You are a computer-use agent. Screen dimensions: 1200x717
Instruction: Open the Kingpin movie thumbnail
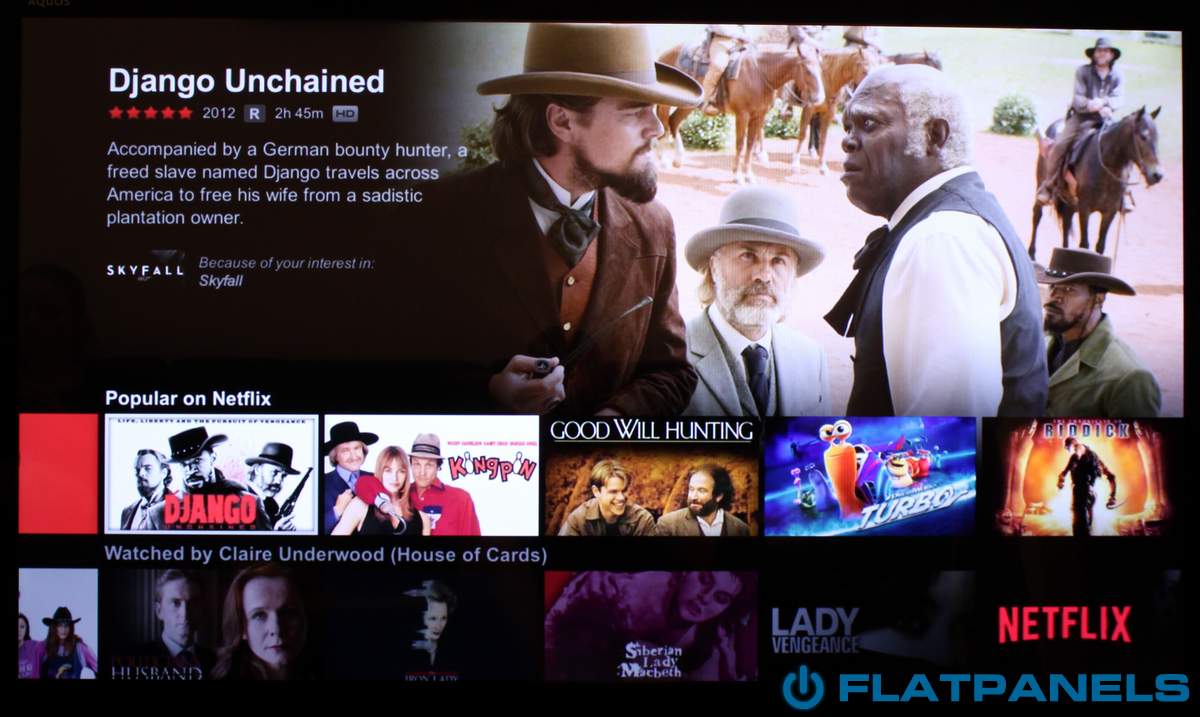(x=432, y=476)
